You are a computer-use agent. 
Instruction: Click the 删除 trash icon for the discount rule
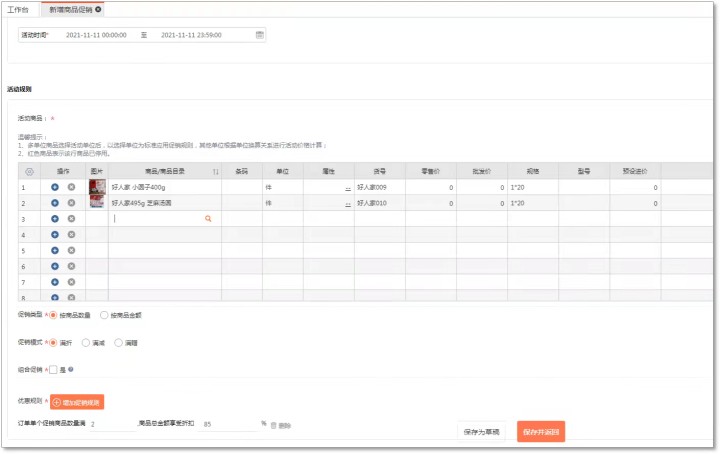[273, 425]
